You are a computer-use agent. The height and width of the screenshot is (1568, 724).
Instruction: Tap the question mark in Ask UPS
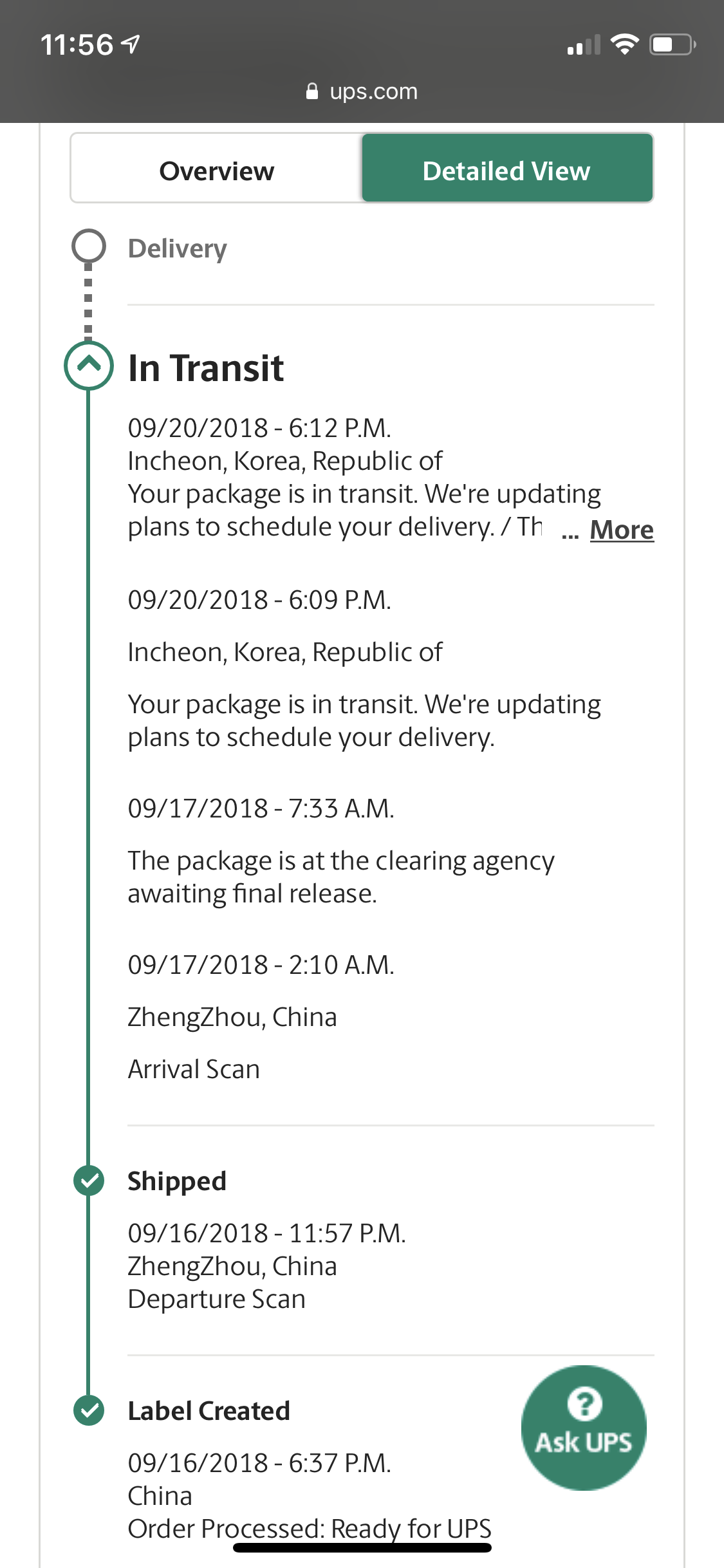[584, 1404]
